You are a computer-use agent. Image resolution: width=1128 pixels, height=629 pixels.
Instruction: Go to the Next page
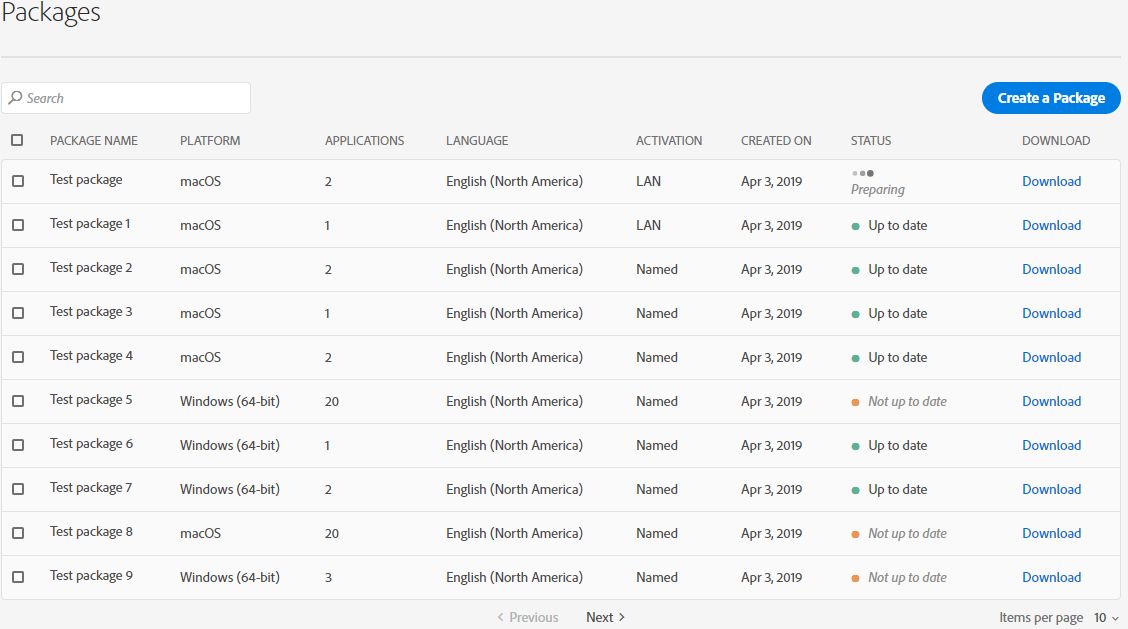[x=605, y=617]
